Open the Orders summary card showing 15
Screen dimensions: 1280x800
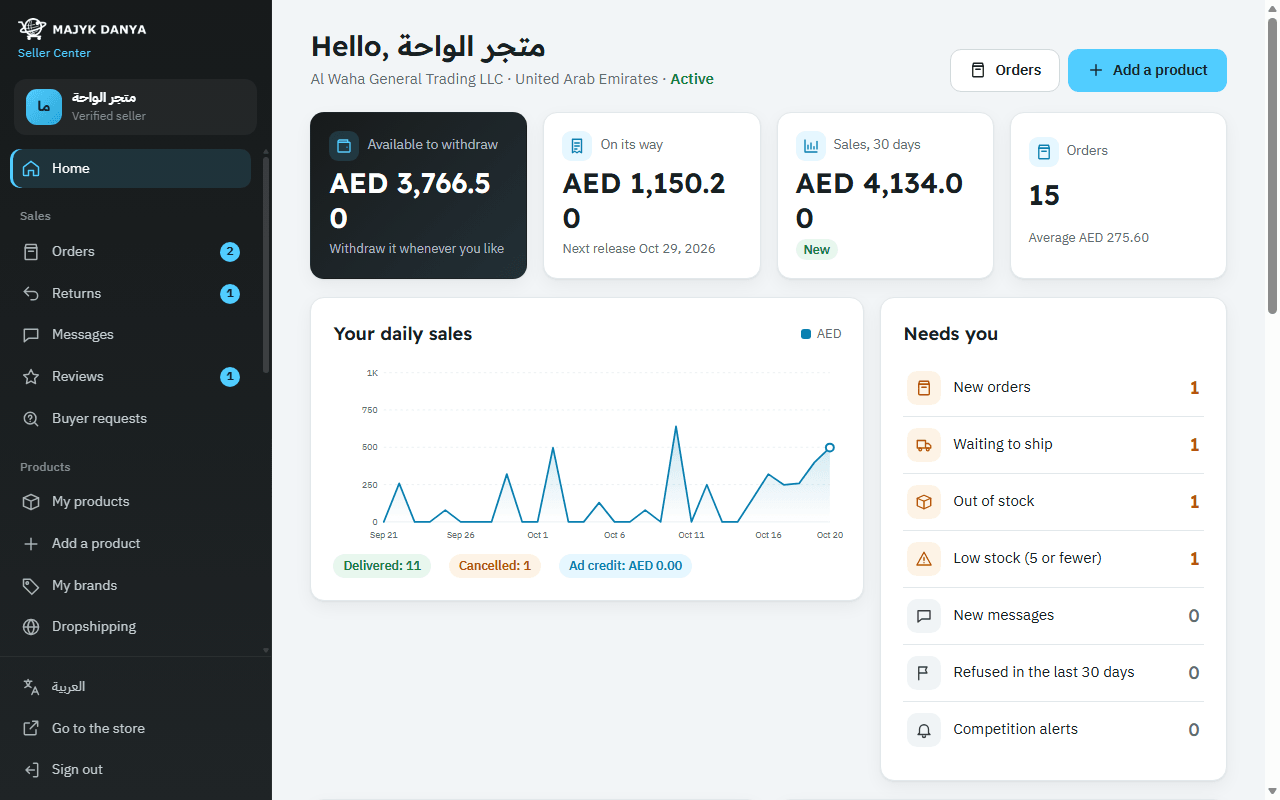(x=1118, y=195)
